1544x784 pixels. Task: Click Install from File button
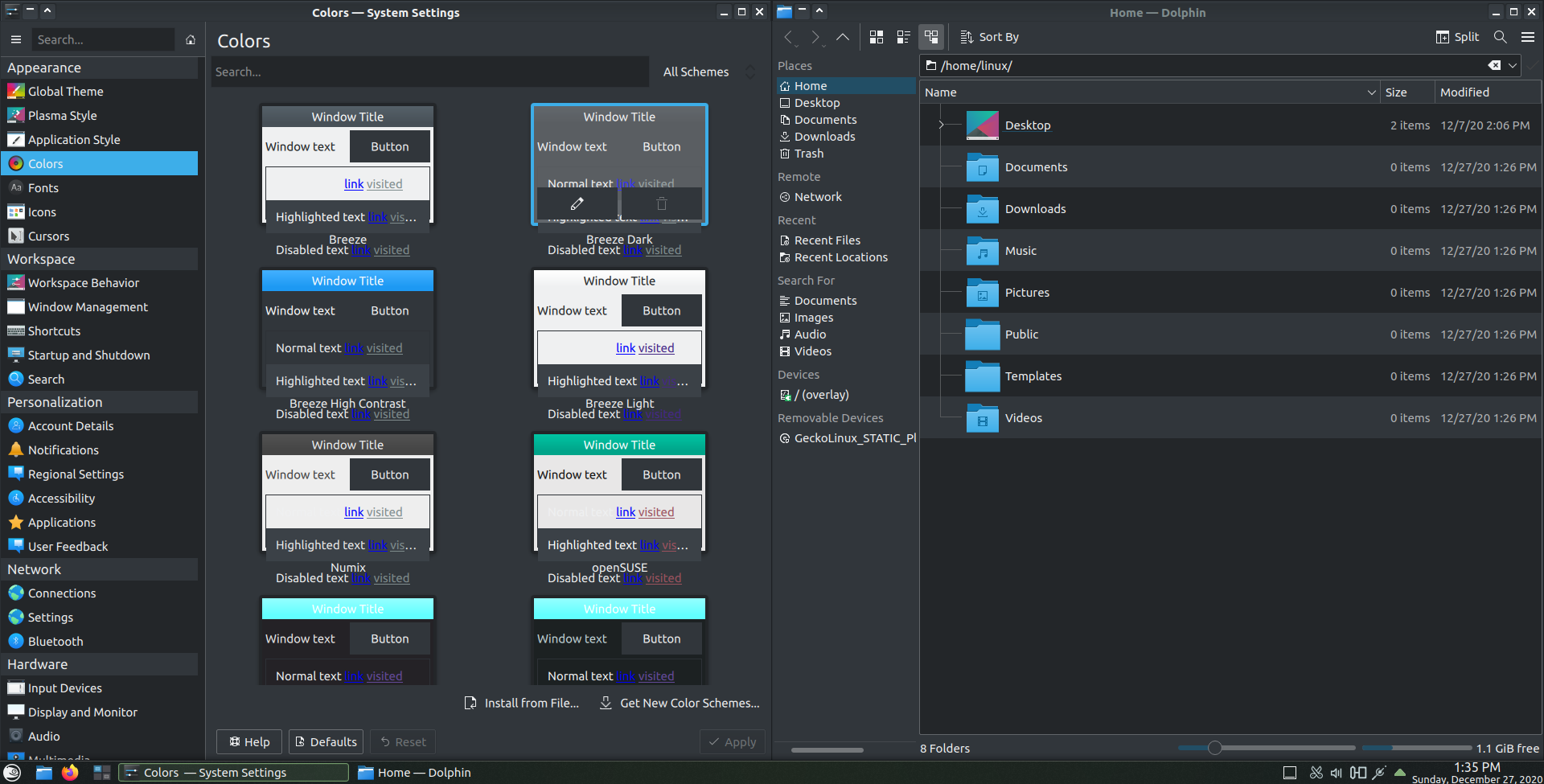tap(522, 703)
